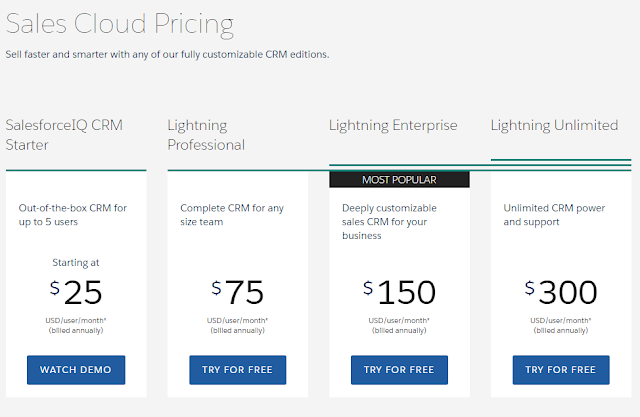Click the $25 starter price

click(76, 292)
